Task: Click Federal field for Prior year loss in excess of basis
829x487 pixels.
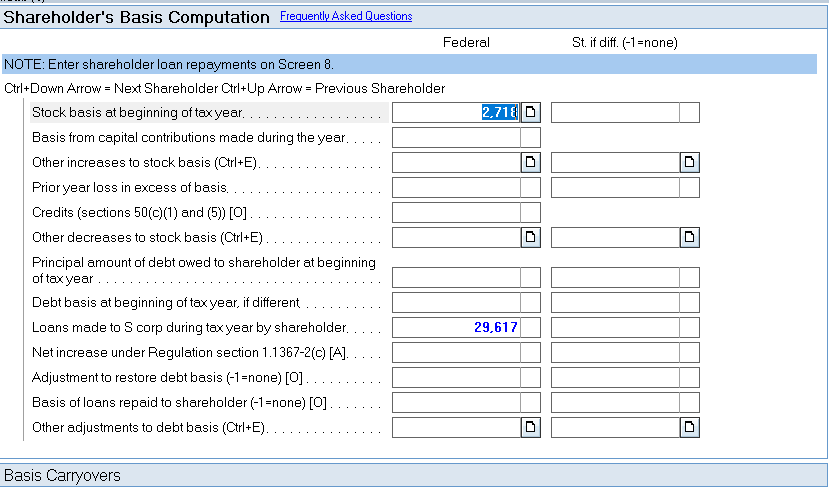Action: coord(456,187)
